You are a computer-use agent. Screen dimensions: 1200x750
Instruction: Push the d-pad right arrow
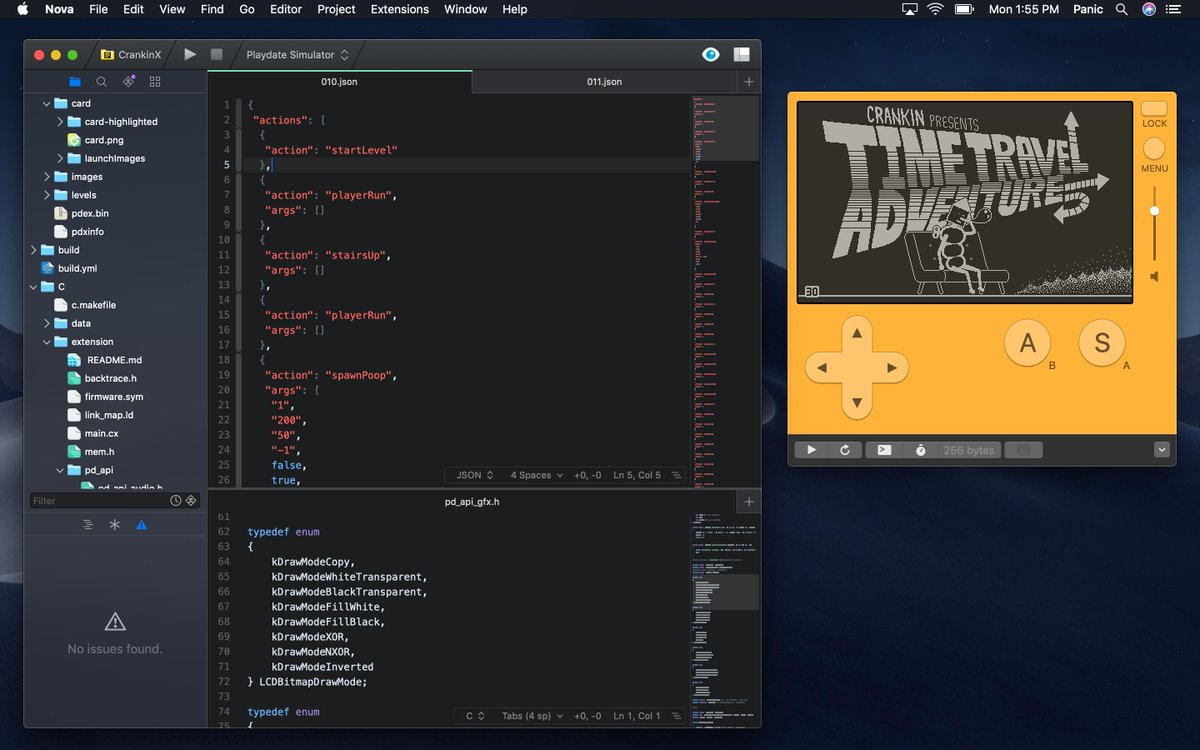[892, 368]
